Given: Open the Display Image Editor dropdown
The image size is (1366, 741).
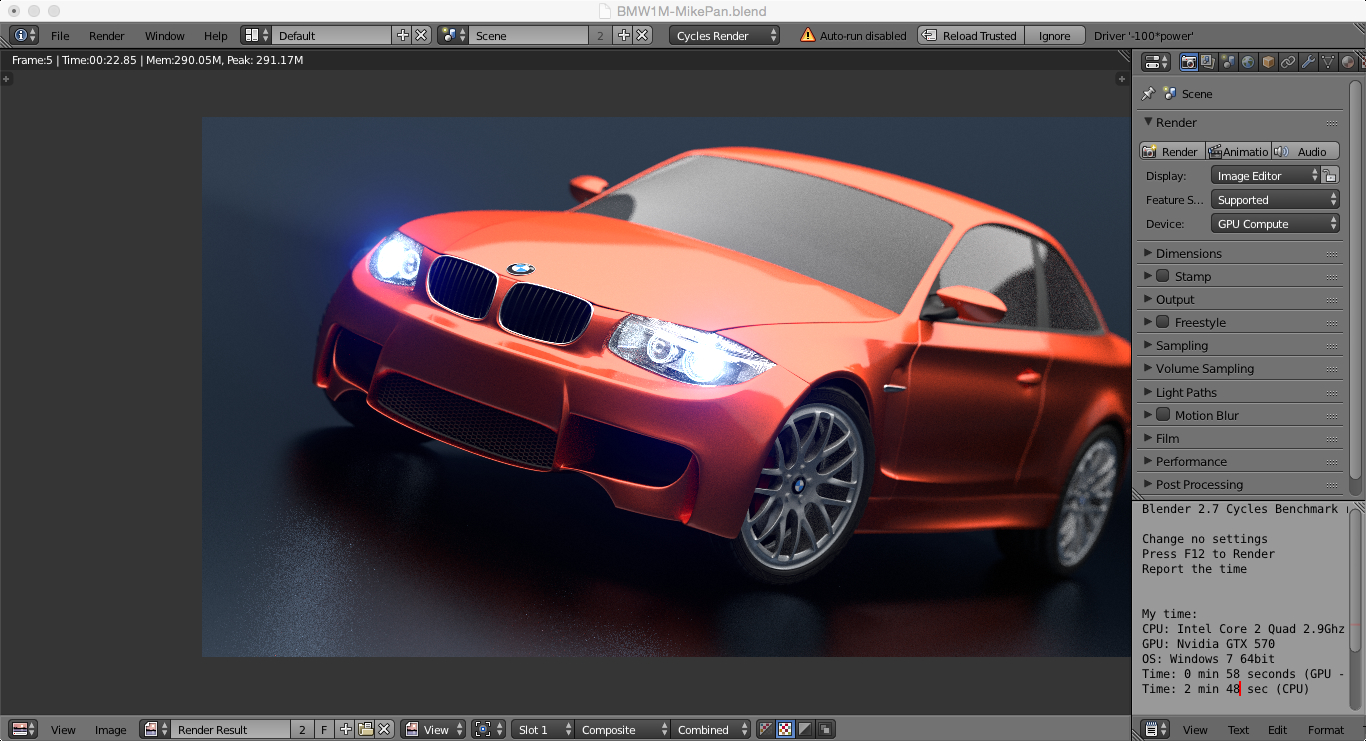Looking at the screenshot, I should [x=1266, y=175].
